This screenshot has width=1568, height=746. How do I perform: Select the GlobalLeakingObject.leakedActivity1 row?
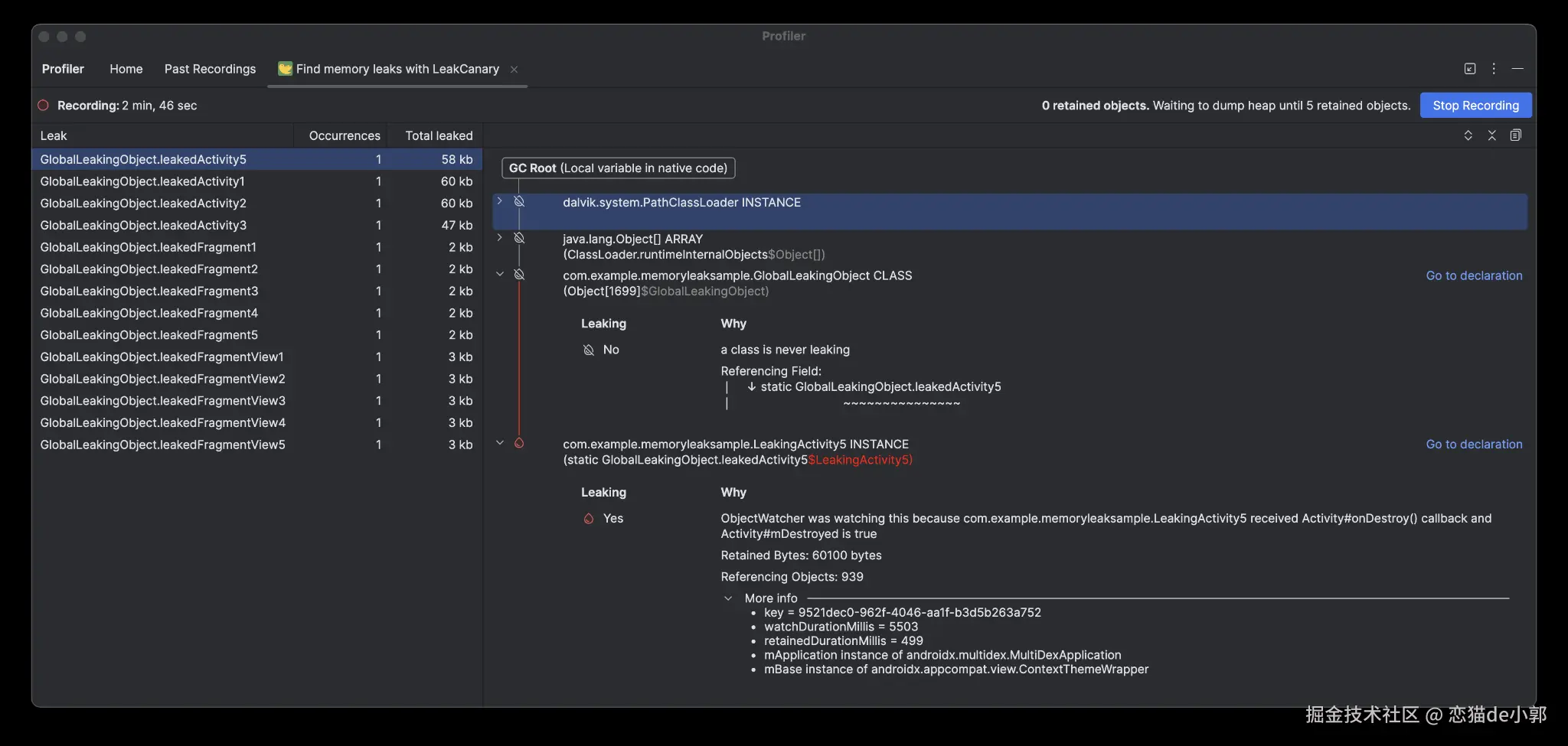(x=257, y=181)
